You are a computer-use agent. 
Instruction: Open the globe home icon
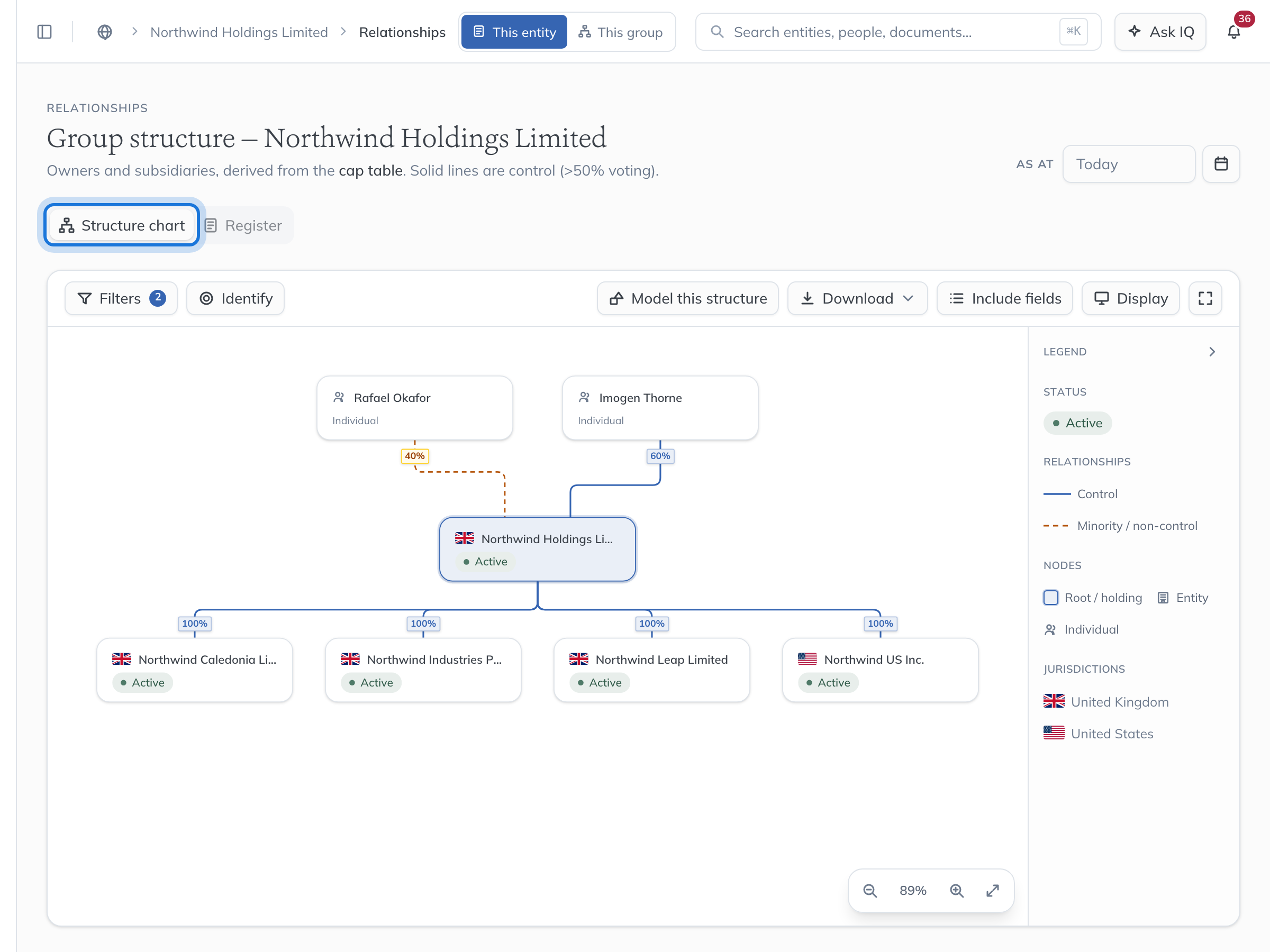[104, 32]
